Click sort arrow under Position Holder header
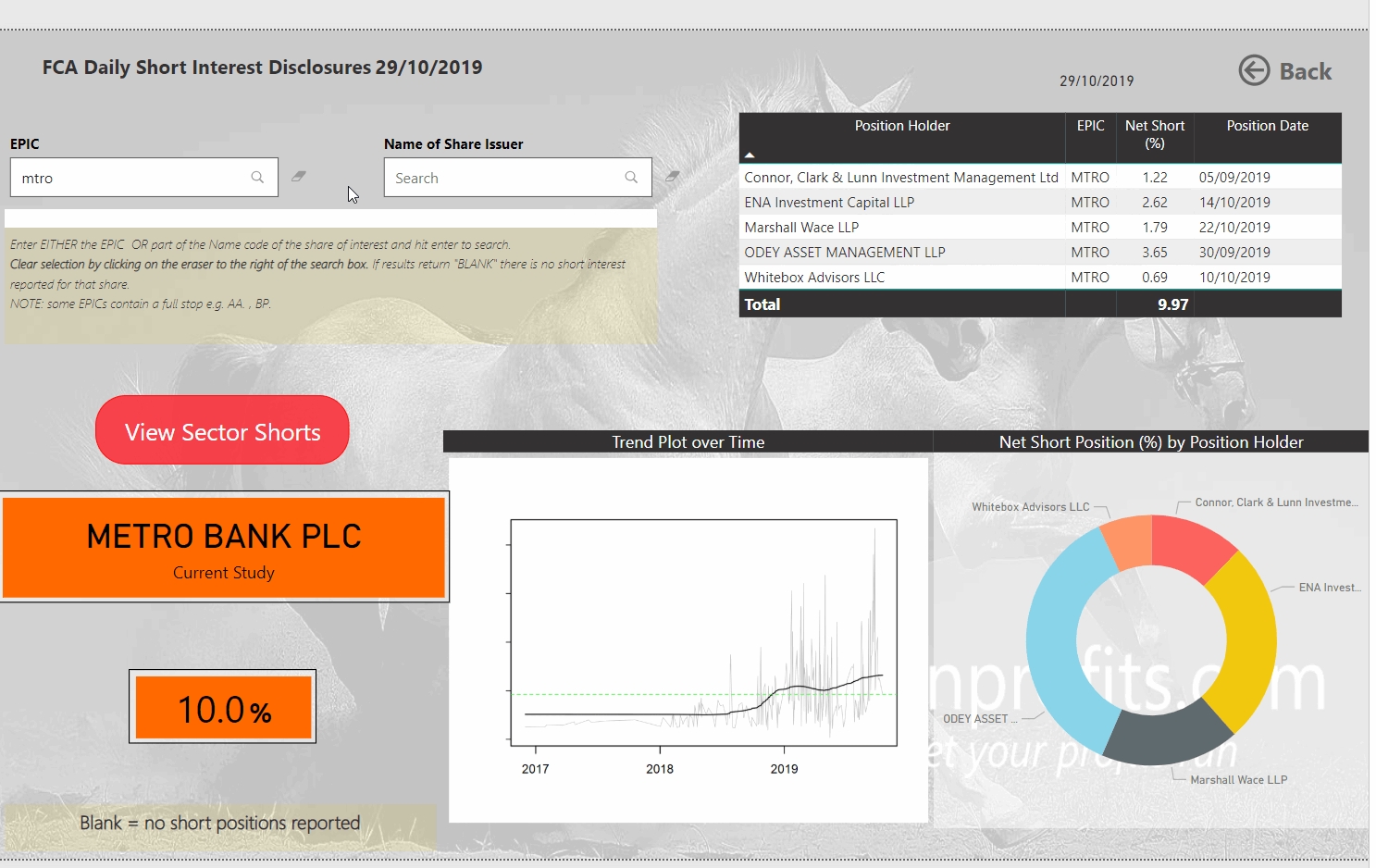 point(750,155)
